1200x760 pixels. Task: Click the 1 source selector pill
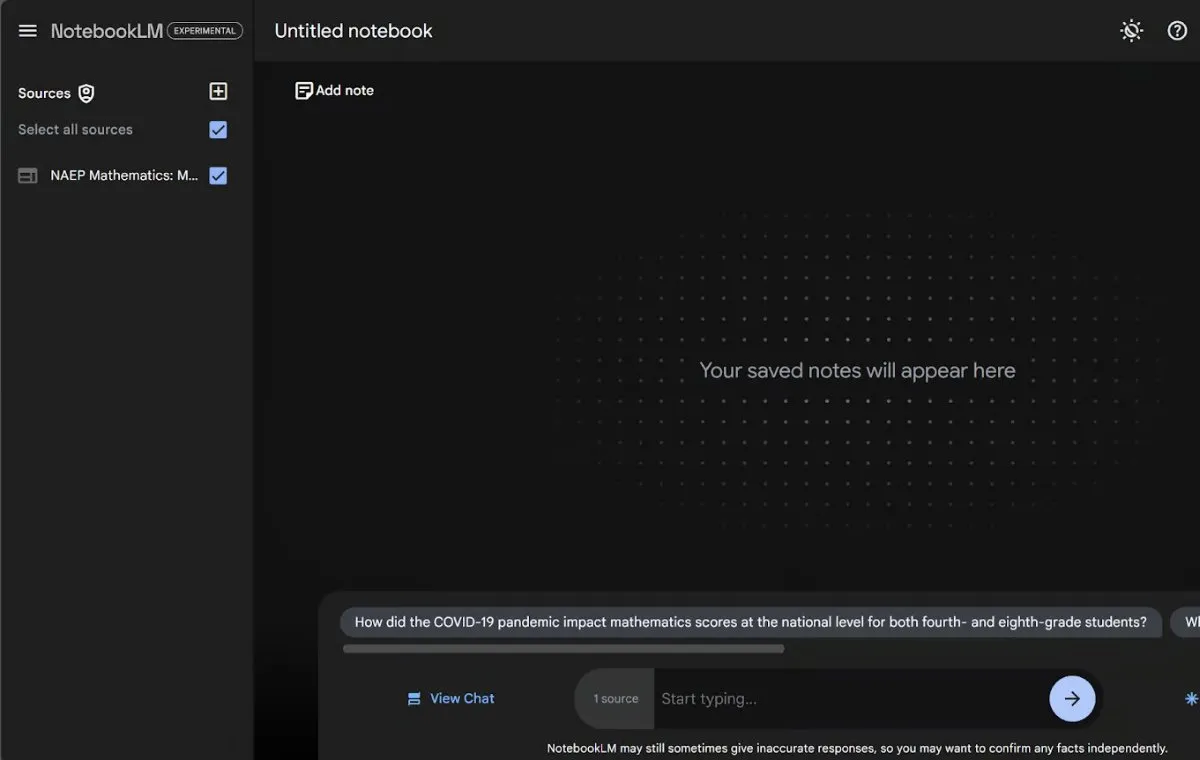[x=615, y=699]
